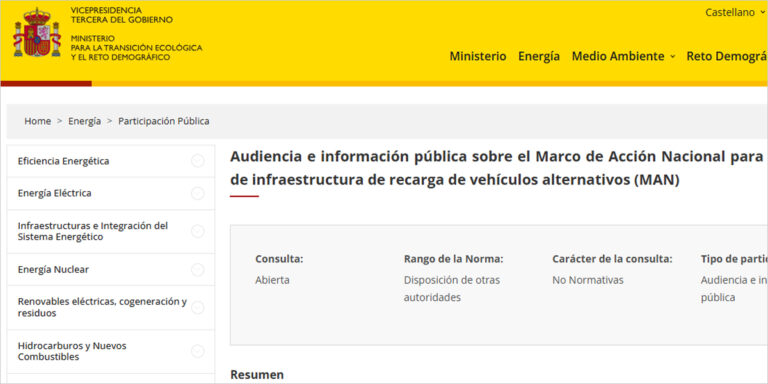Expand the Energía Nuclear chevron

pyautogui.click(x=197, y=270)
